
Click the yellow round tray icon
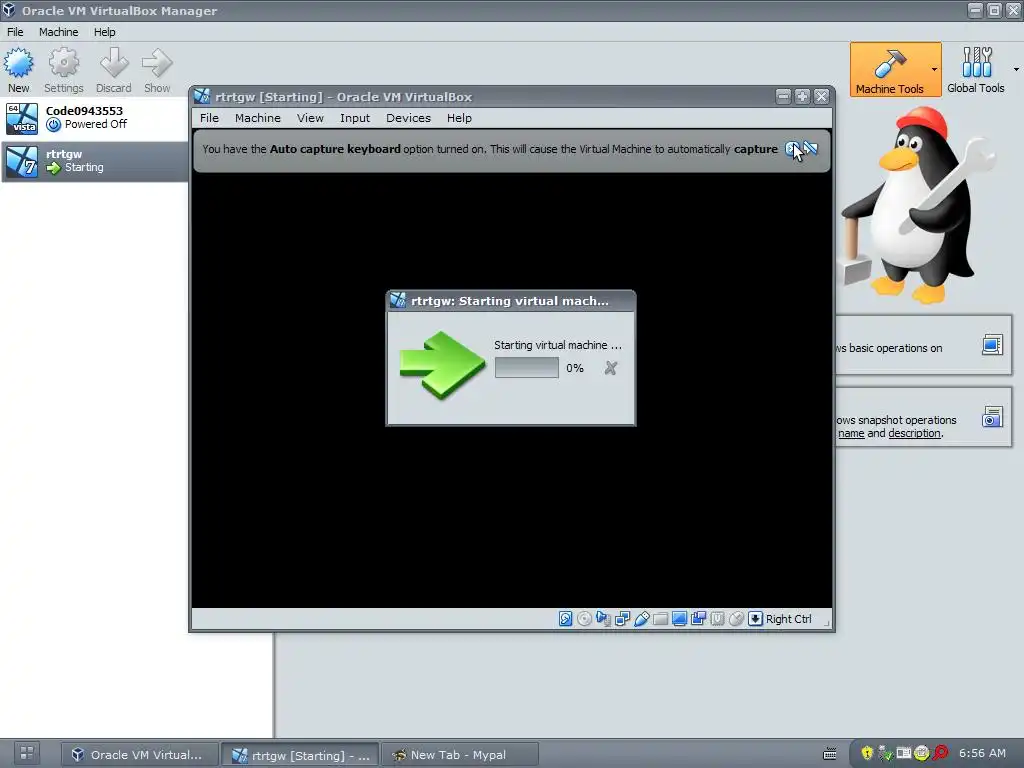tap(921, 753)
